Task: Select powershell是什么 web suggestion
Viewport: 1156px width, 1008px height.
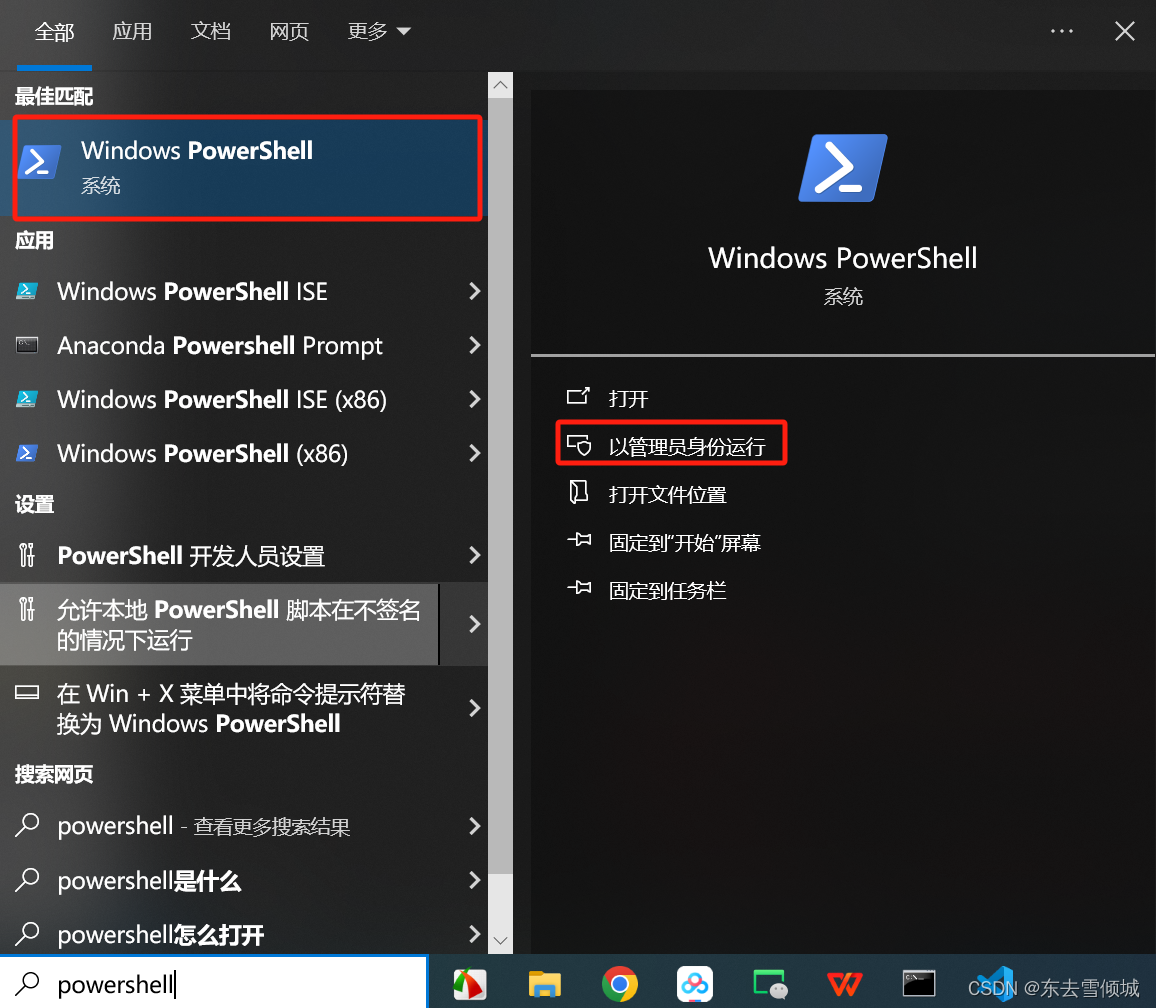Action: click(x=243, y=880)
